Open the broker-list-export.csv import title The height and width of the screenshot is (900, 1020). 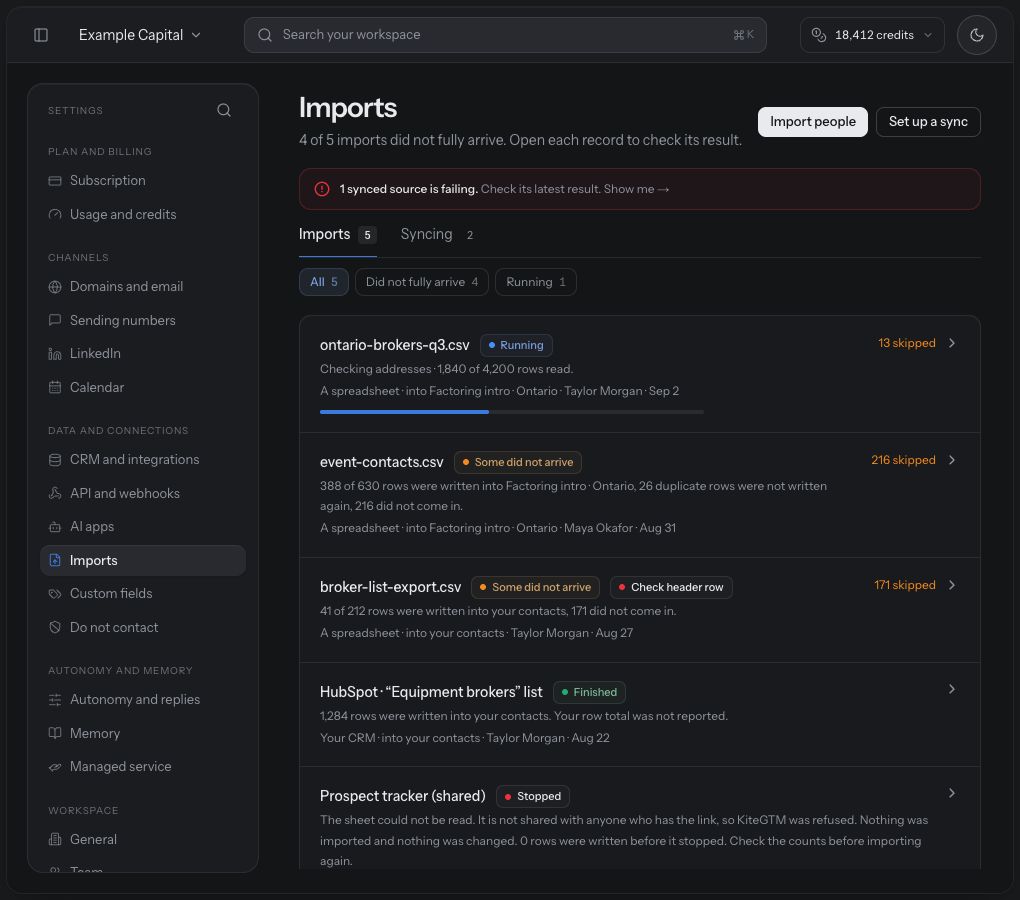[390, 587]
